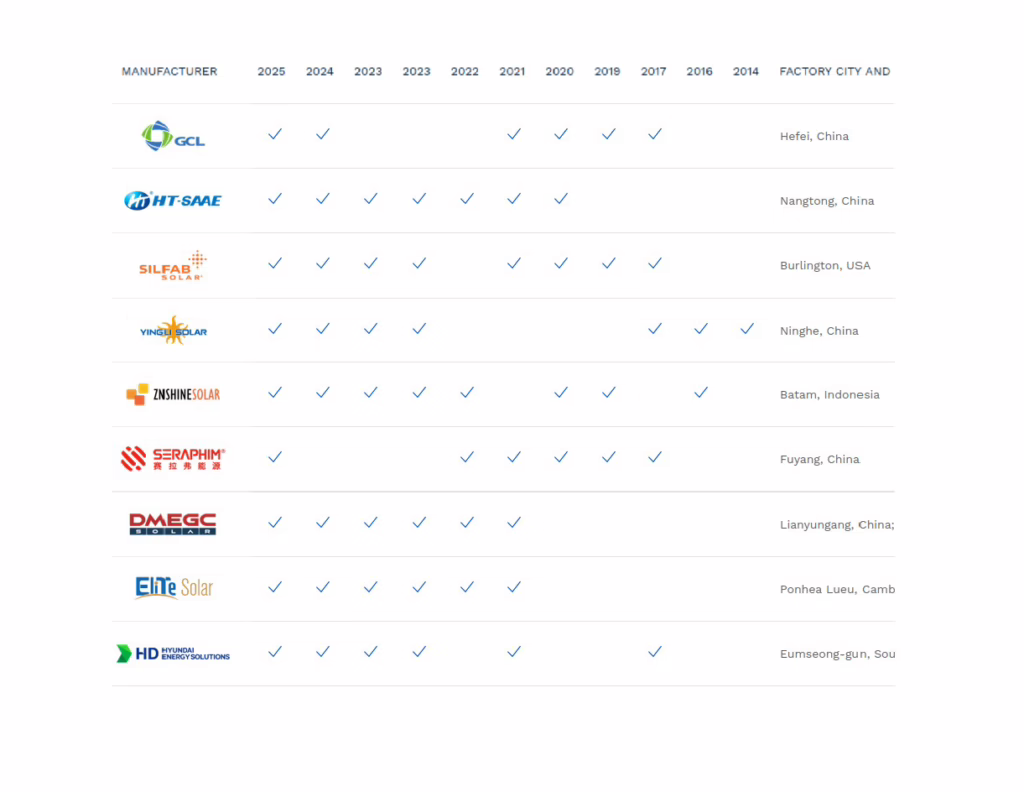Click the 2025 column header

[271, 72]
